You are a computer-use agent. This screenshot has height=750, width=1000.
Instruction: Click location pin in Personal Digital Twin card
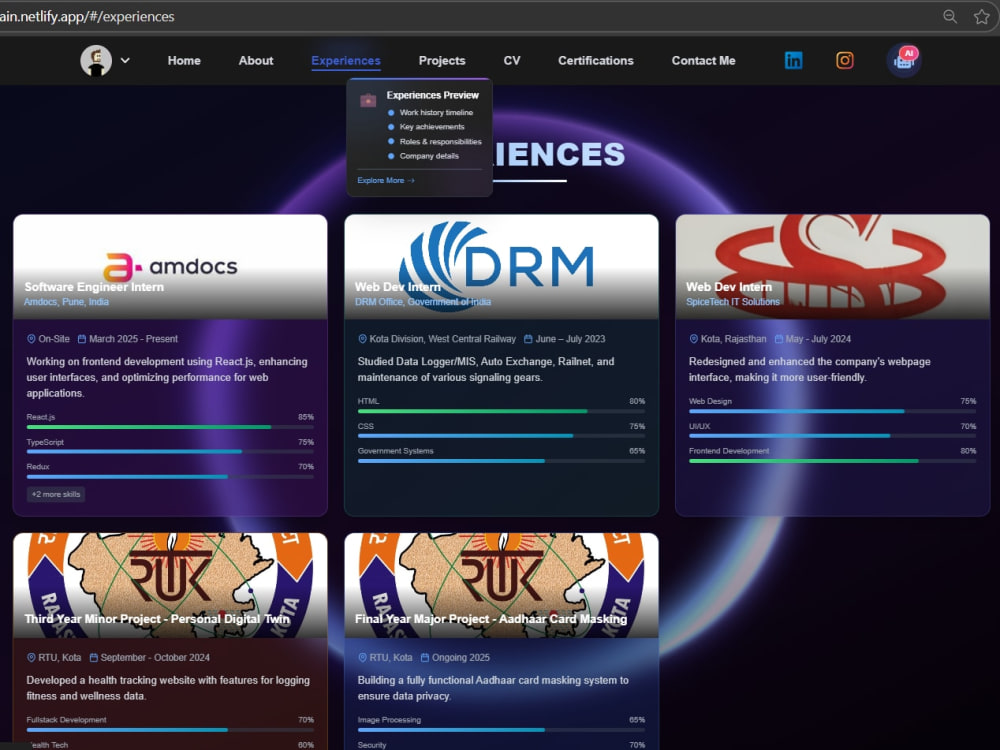coord(31,658)
